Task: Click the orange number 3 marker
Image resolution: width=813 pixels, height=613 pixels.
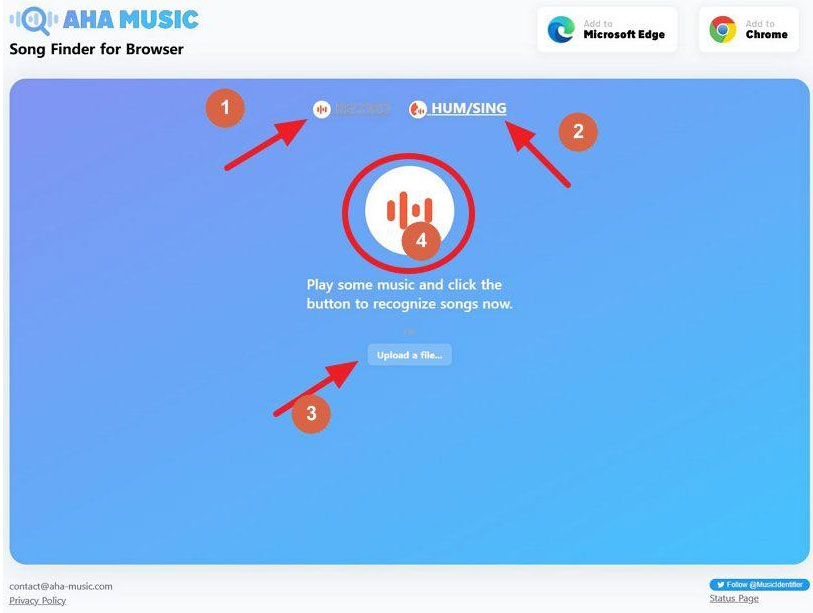Action: [311, 413]
